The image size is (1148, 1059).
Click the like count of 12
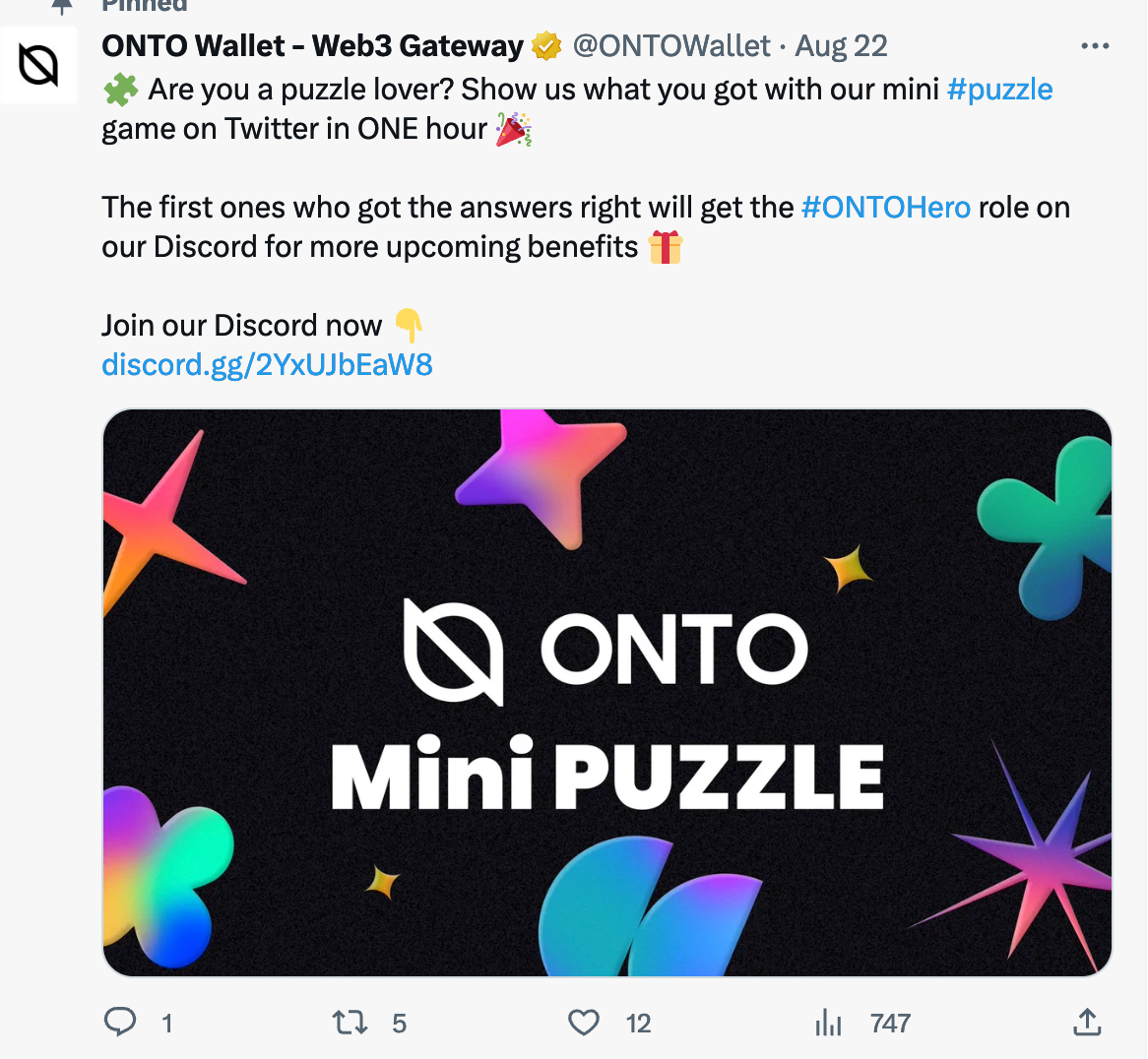638,1024
